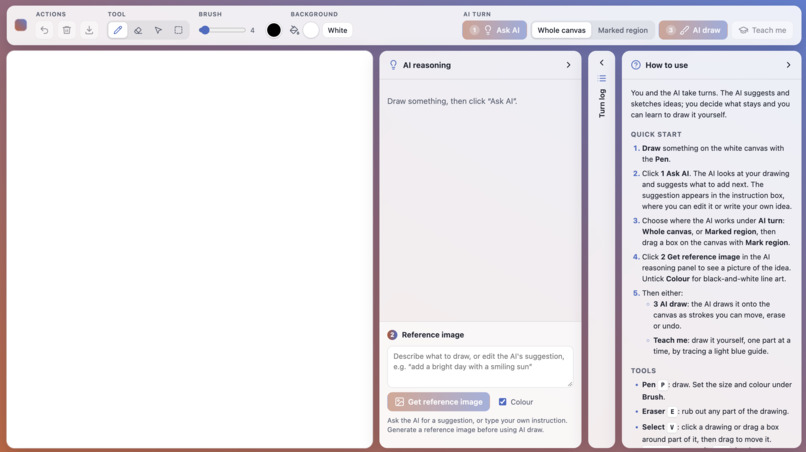806x452 pixels.
Task: Switch AI scope to Marked region
Action: (x=622, y=30)
